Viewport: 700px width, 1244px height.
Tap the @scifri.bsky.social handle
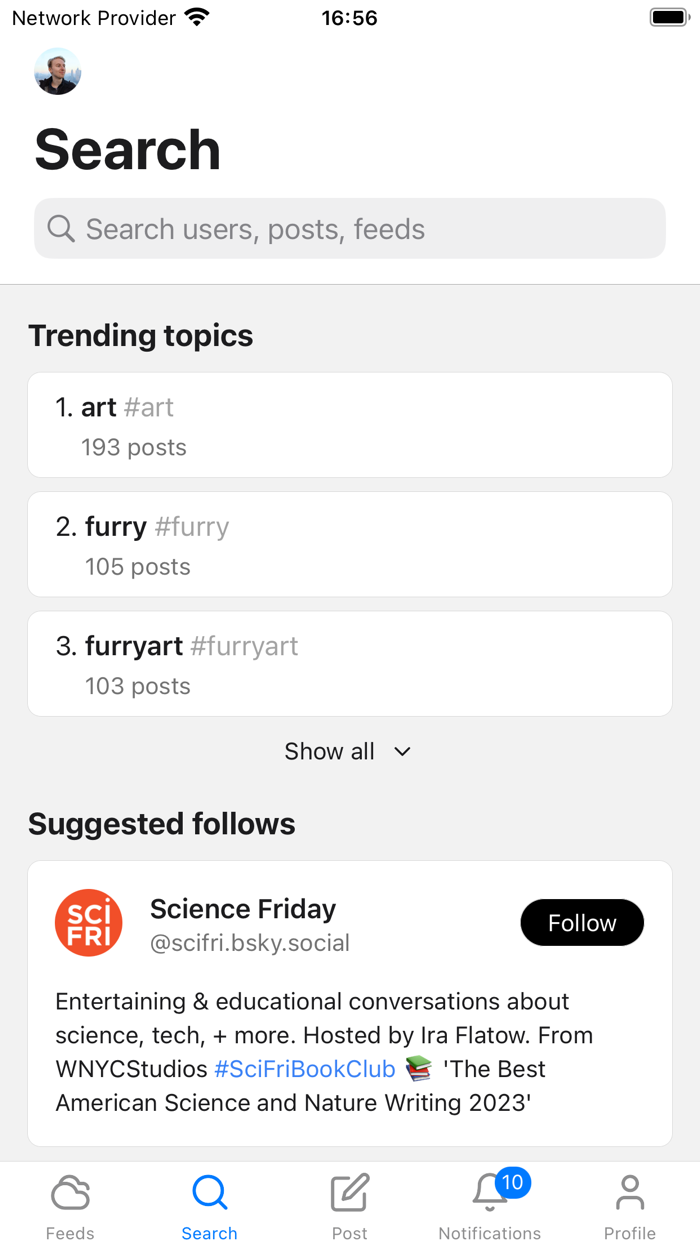(250, 943)
